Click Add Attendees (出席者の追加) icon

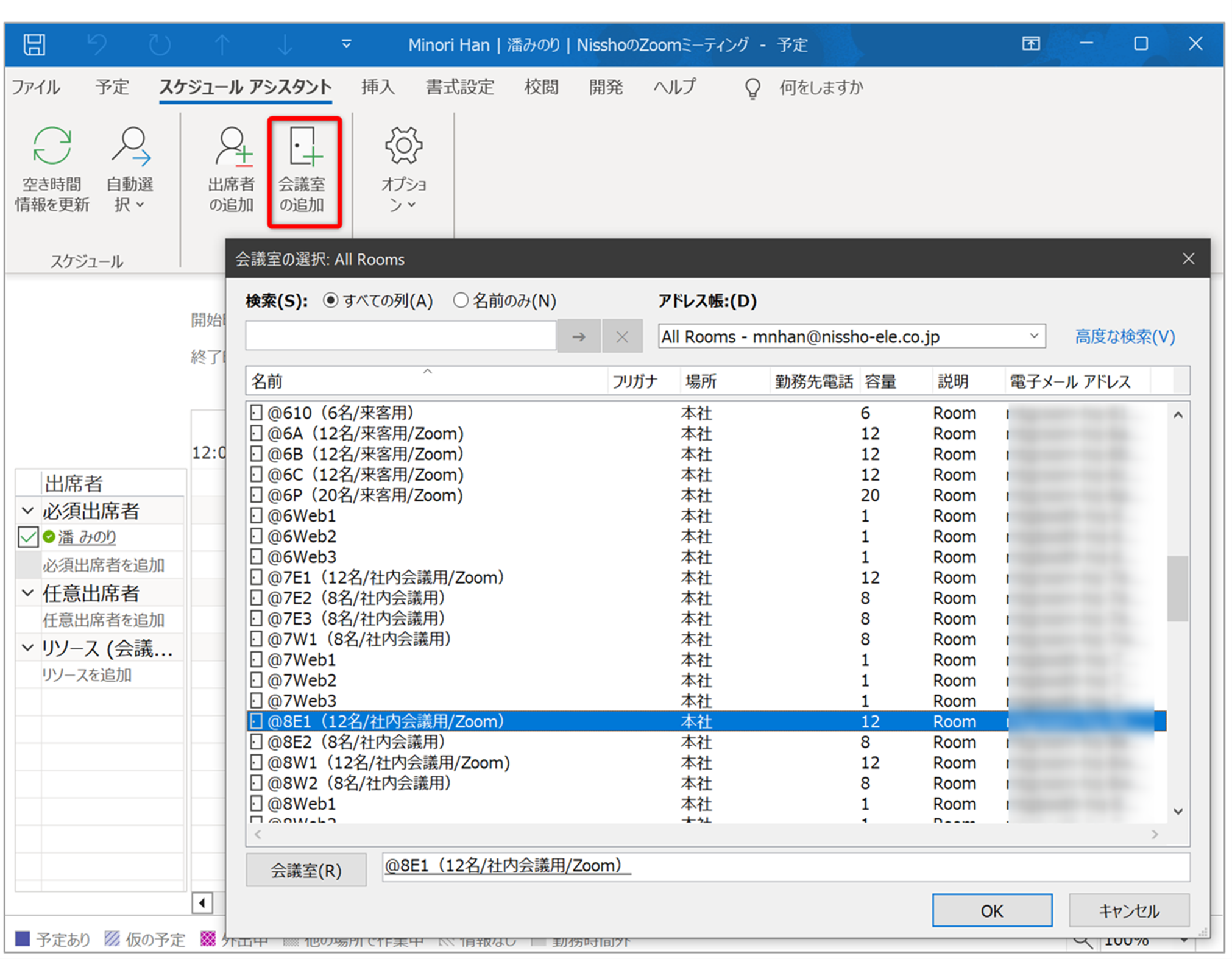(x=232, y=169)
